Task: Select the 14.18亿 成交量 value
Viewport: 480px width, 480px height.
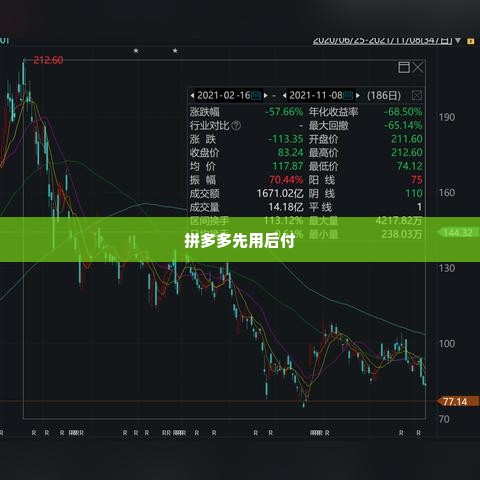Action: pyautogui.click(x=286, y=207)
